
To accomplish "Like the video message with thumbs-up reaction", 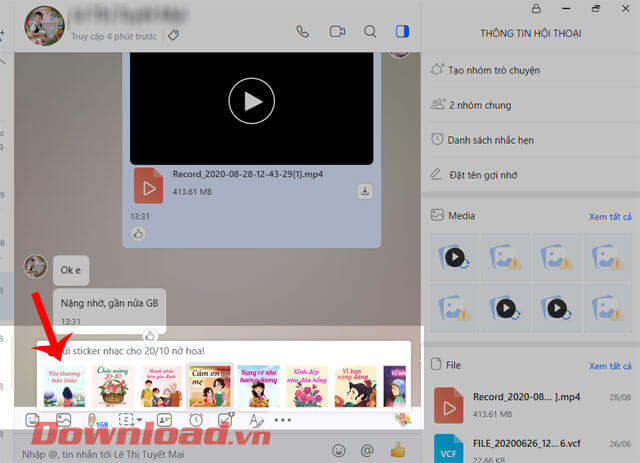I will tap(138, 234).
